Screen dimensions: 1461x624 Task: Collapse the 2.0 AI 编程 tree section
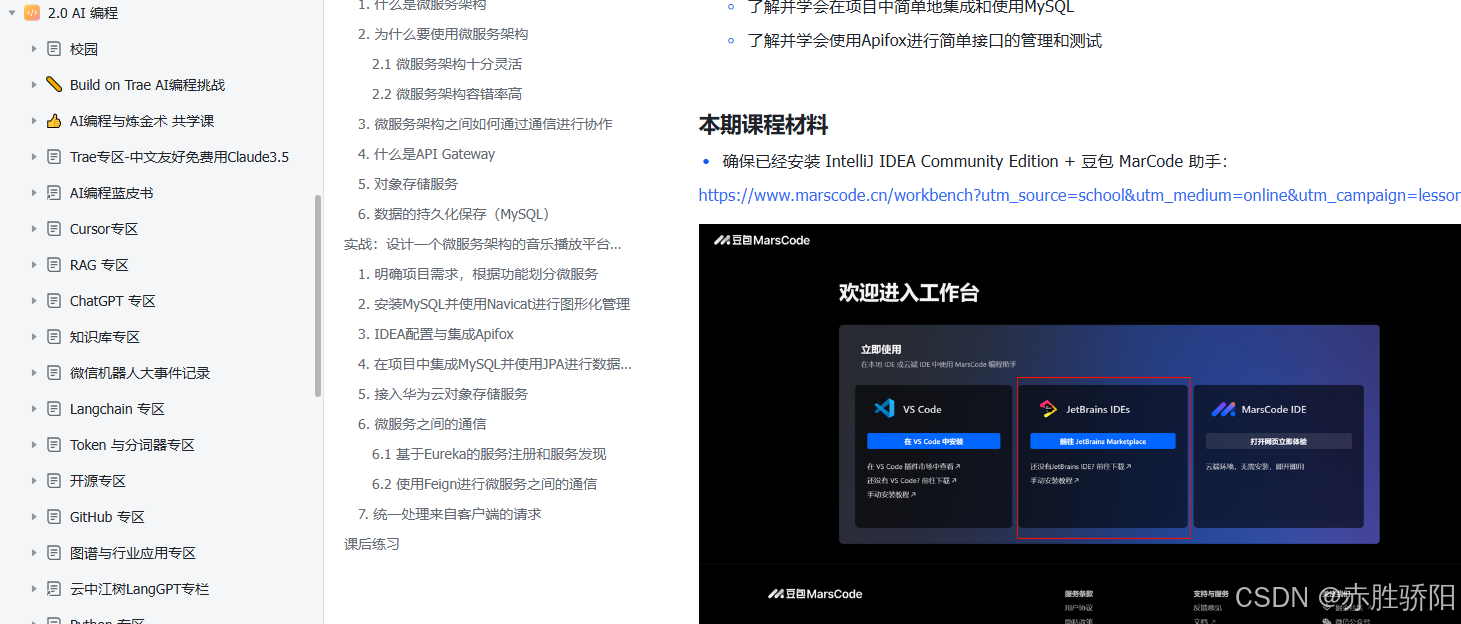coord(12,13)
